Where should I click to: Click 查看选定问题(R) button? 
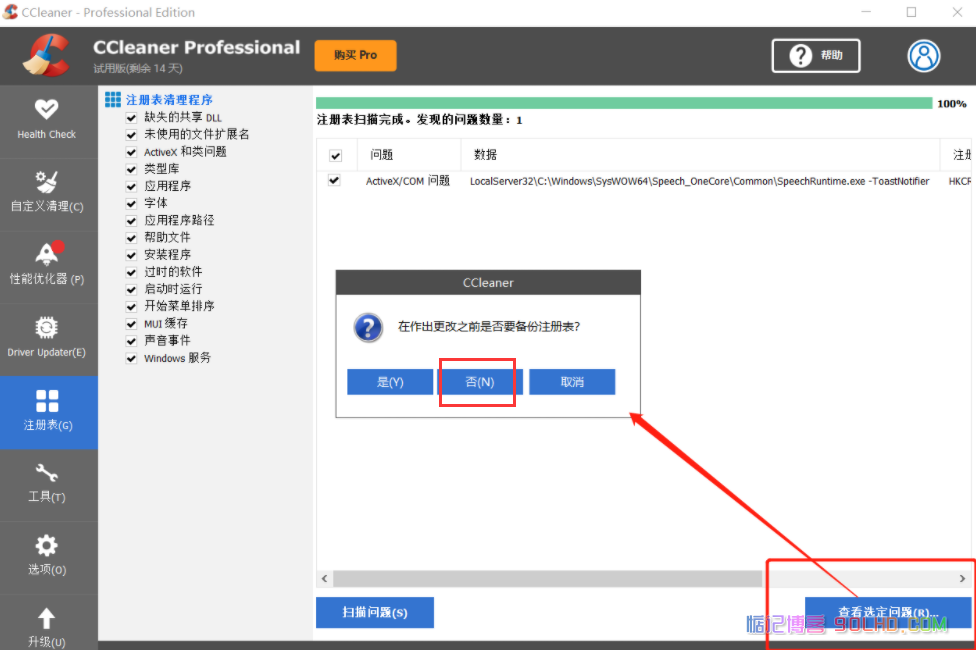[x=888, y=613]
